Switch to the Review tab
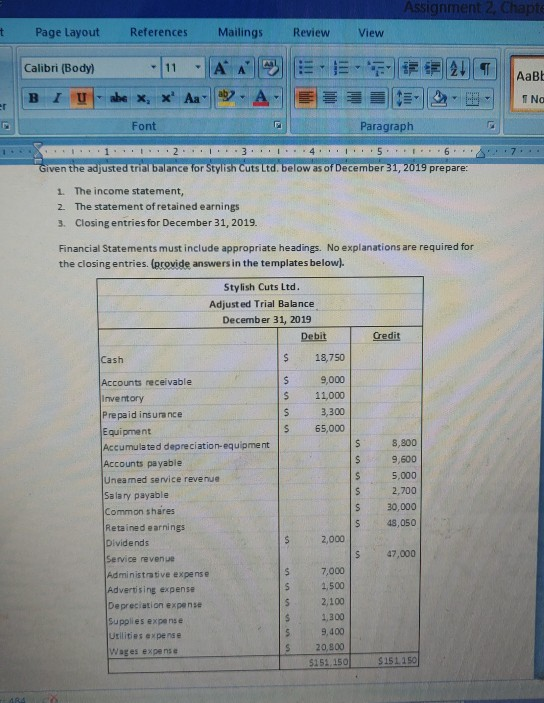This screenshot has height=703, width=544. click(311, 33)
